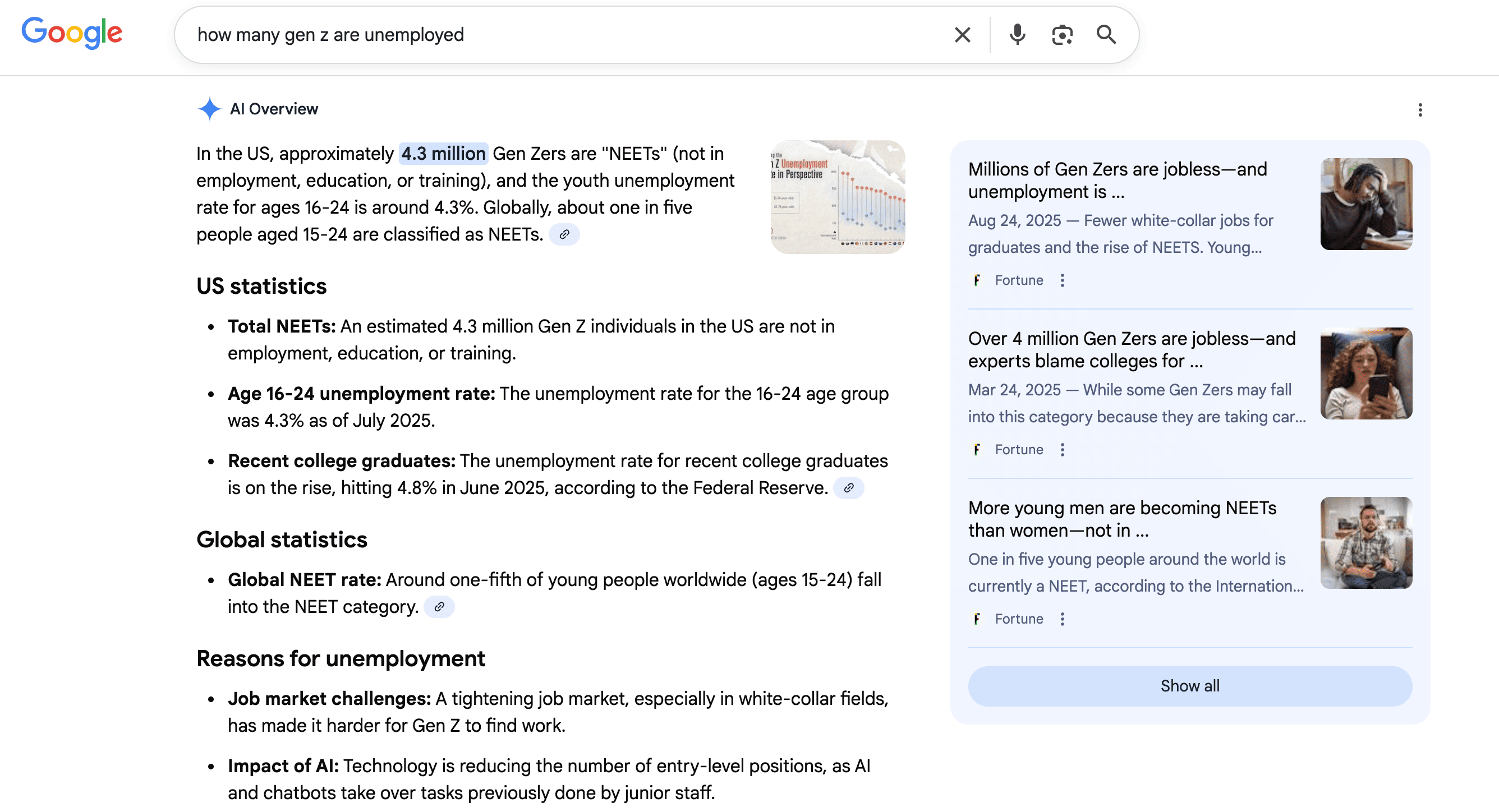Click the highlighted 4.3 million figure
The height and width of the screenshot is (812, 1499).
point(442,154)
